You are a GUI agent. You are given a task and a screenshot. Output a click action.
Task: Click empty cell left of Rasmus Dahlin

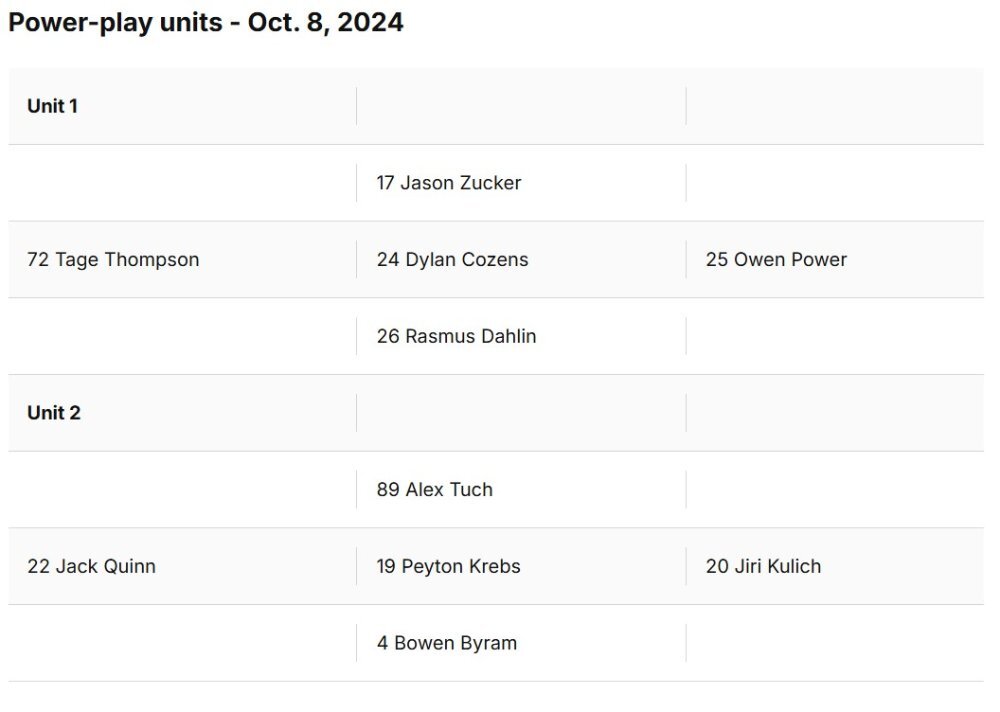[182, 336]
